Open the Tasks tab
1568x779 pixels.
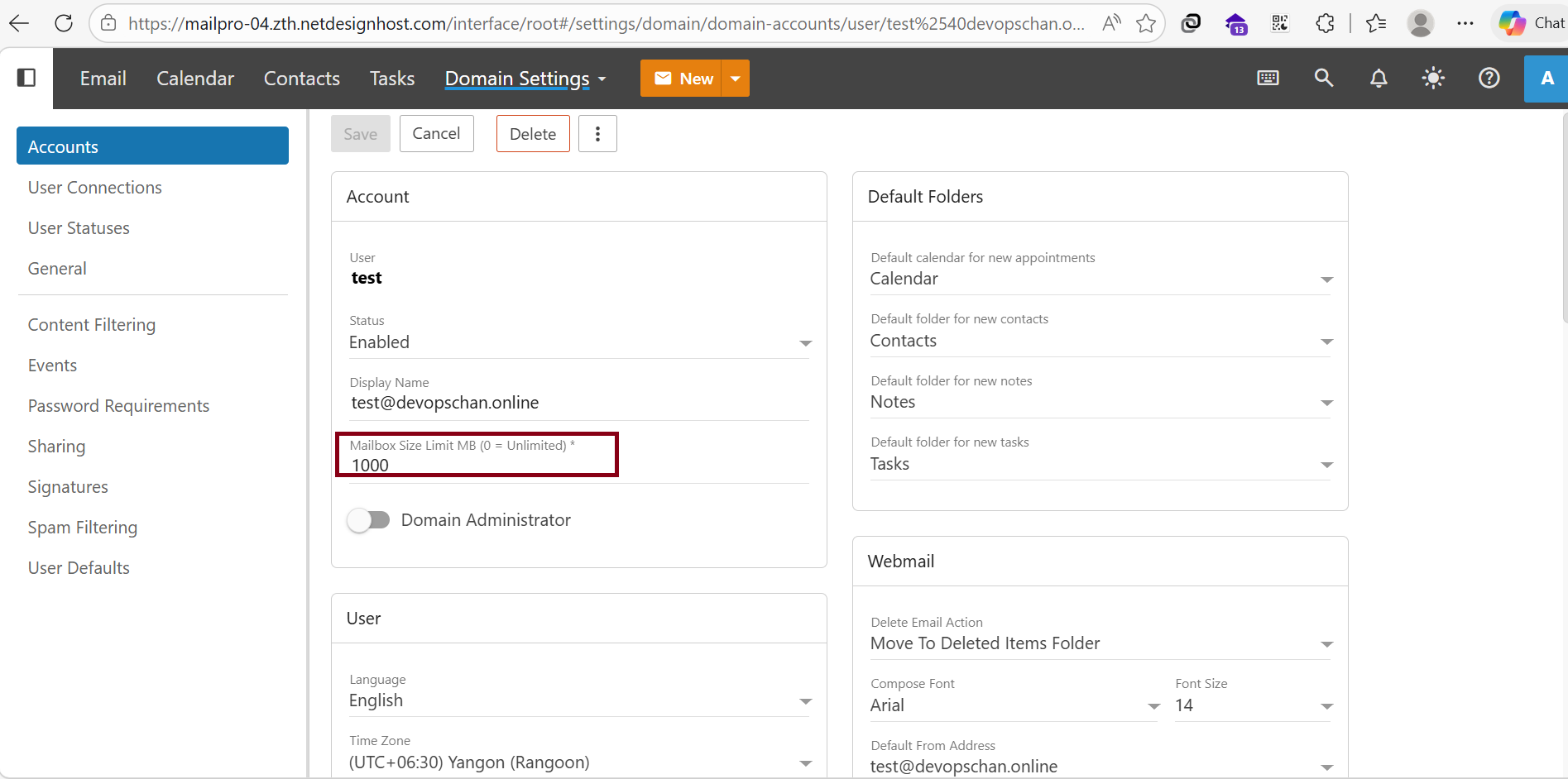(392, 79)
